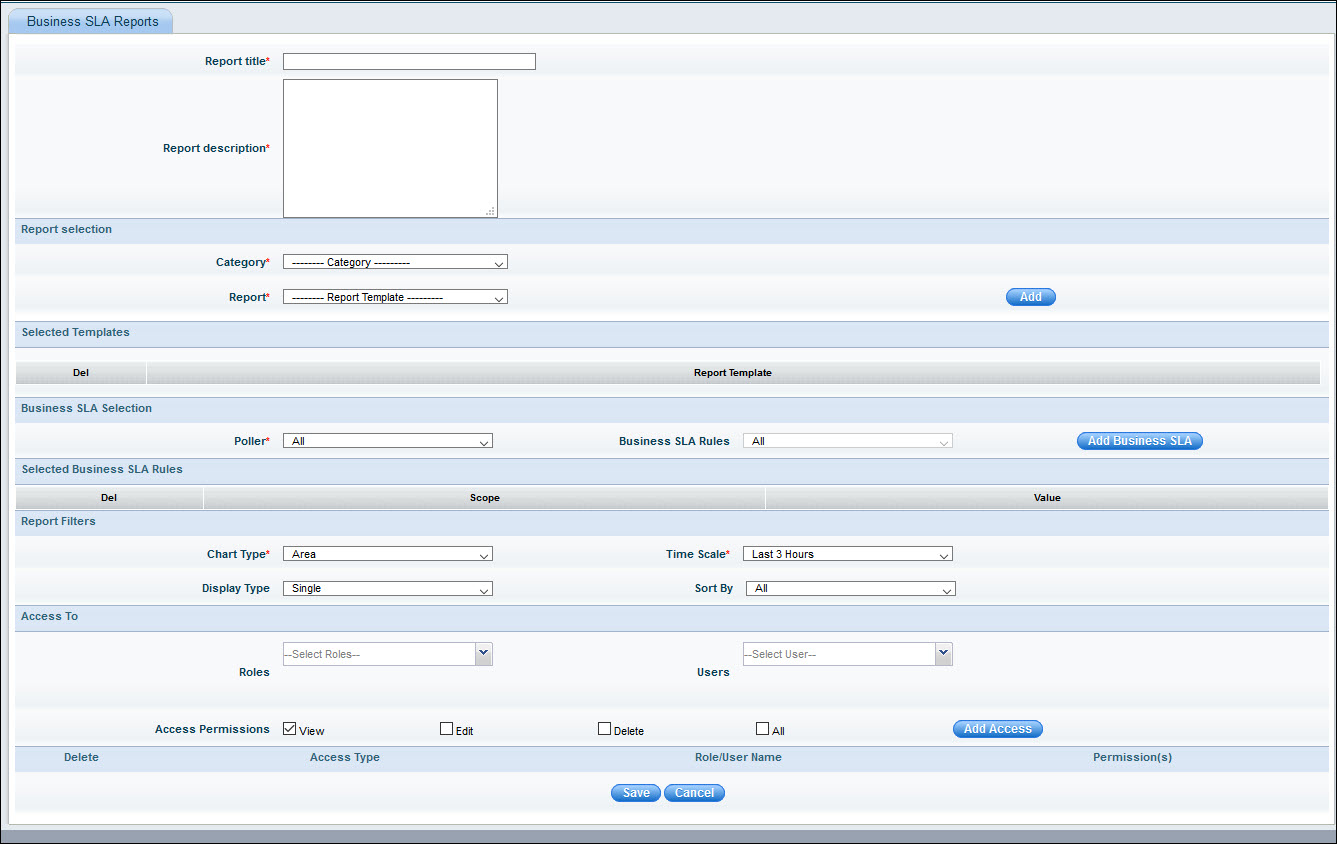Click the Select User dropdown arrow
The width and height of the screenshot is (1337, 844).
943,653
